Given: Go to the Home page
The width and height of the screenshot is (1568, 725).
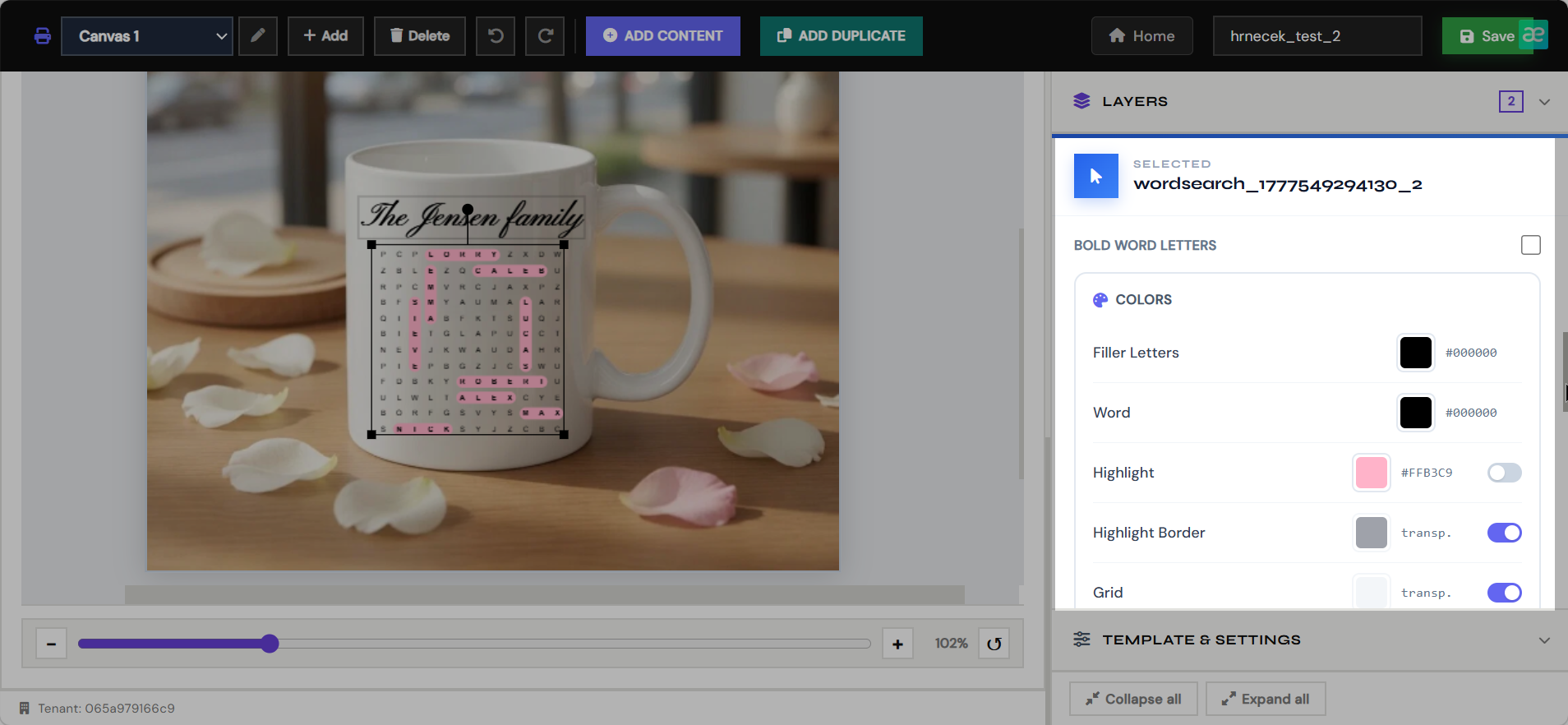Looking at the screenshot, I should pos(1142,36).
